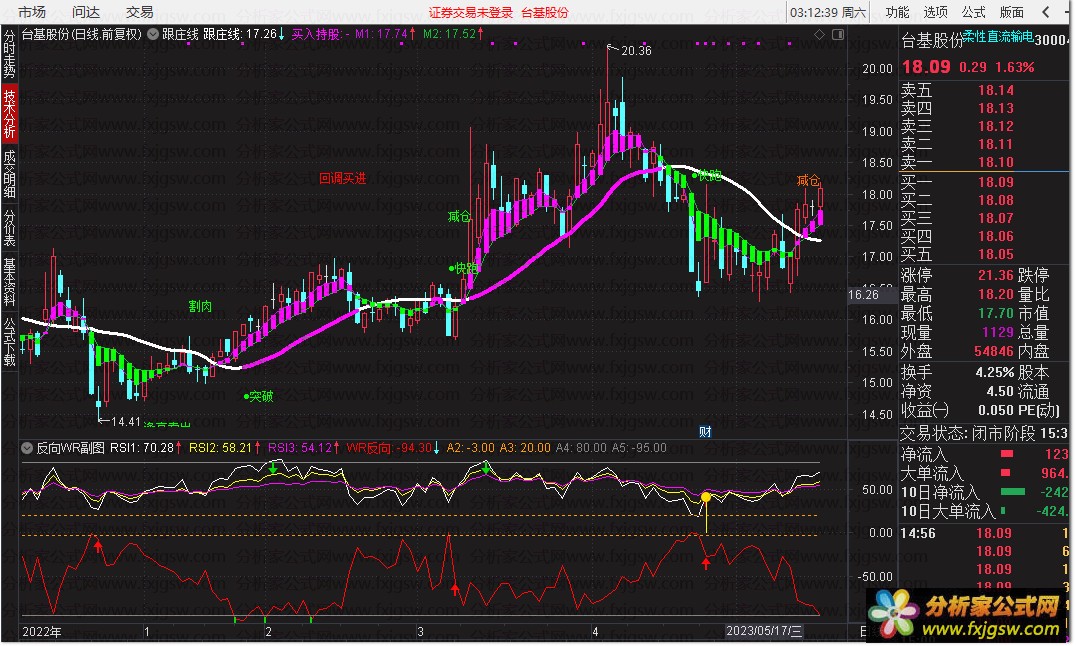Click the diamond icon at chart corner
Image resolution: width=1076 pixels, height=646 pixels.
tap(819, 34)
